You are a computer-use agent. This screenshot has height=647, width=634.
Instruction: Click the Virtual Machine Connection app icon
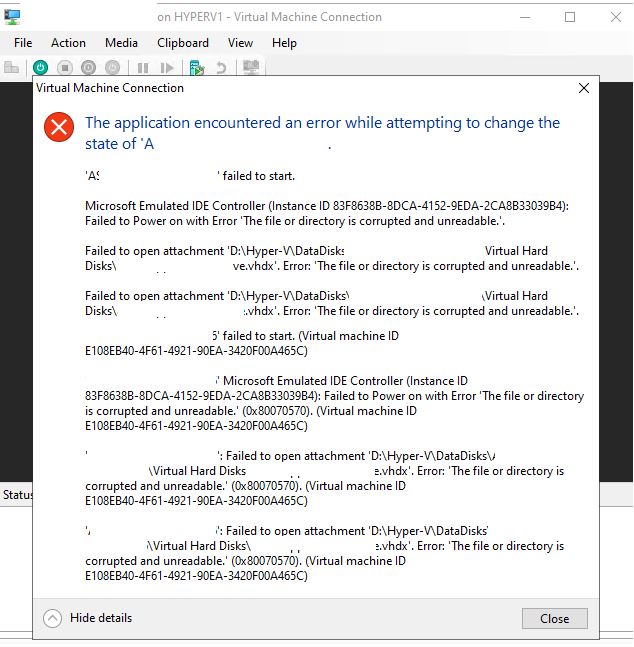[x=12, y=17]
